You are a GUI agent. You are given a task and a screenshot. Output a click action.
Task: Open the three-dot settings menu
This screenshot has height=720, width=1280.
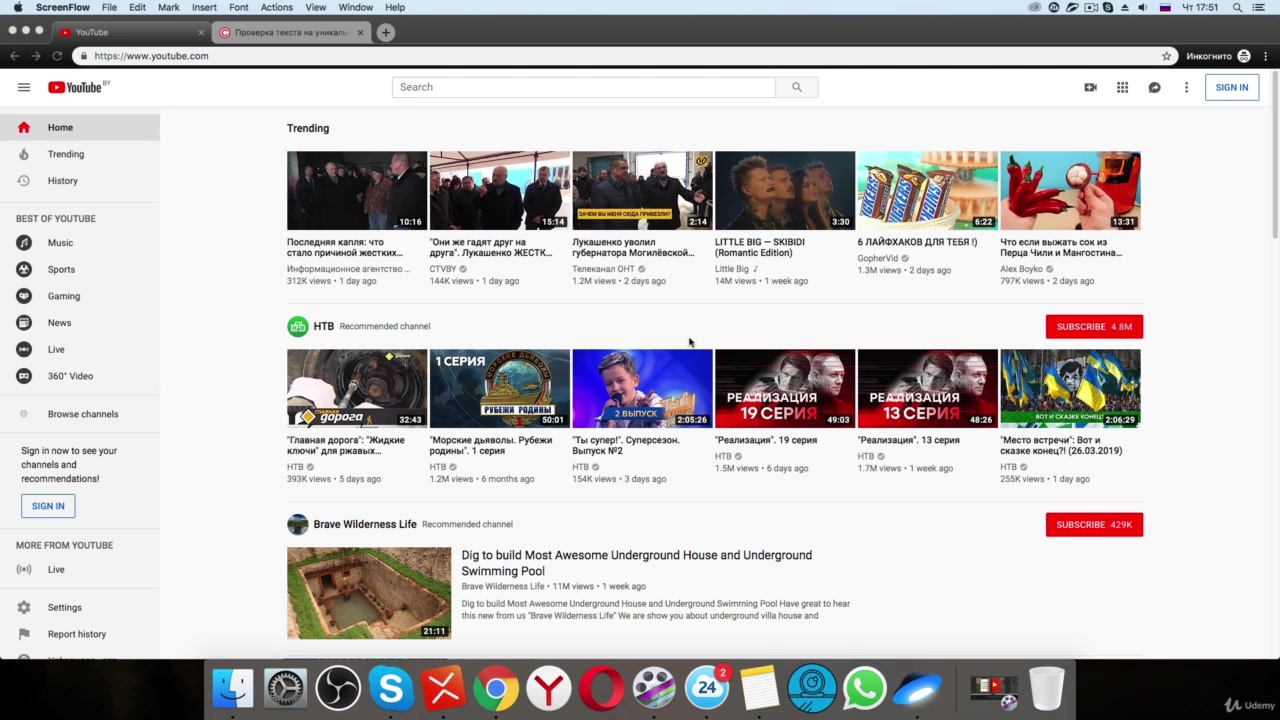(x=1186, y=87)
